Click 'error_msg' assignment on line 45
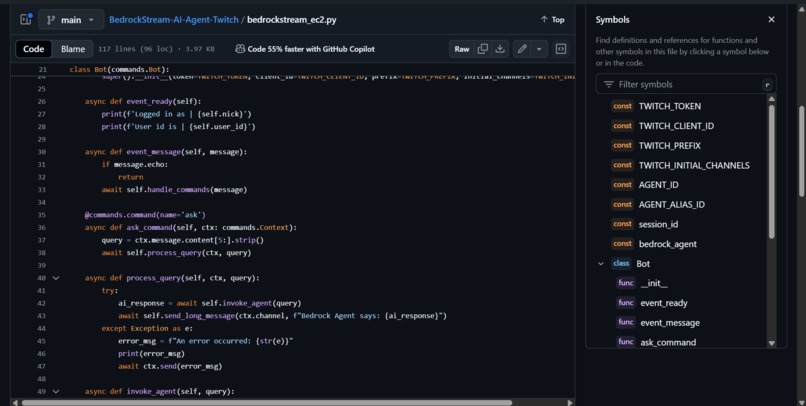Image resolution: width=806 pixels, height=406 pixels. [139, 341]
